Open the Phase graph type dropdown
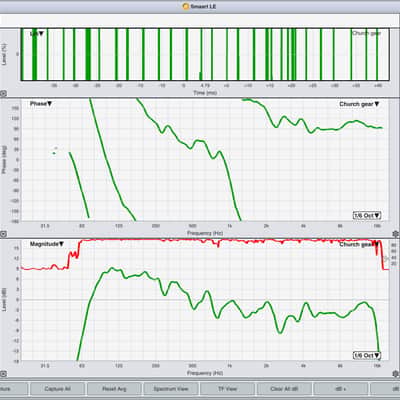The image size is (400, 400). click(41, 104)
